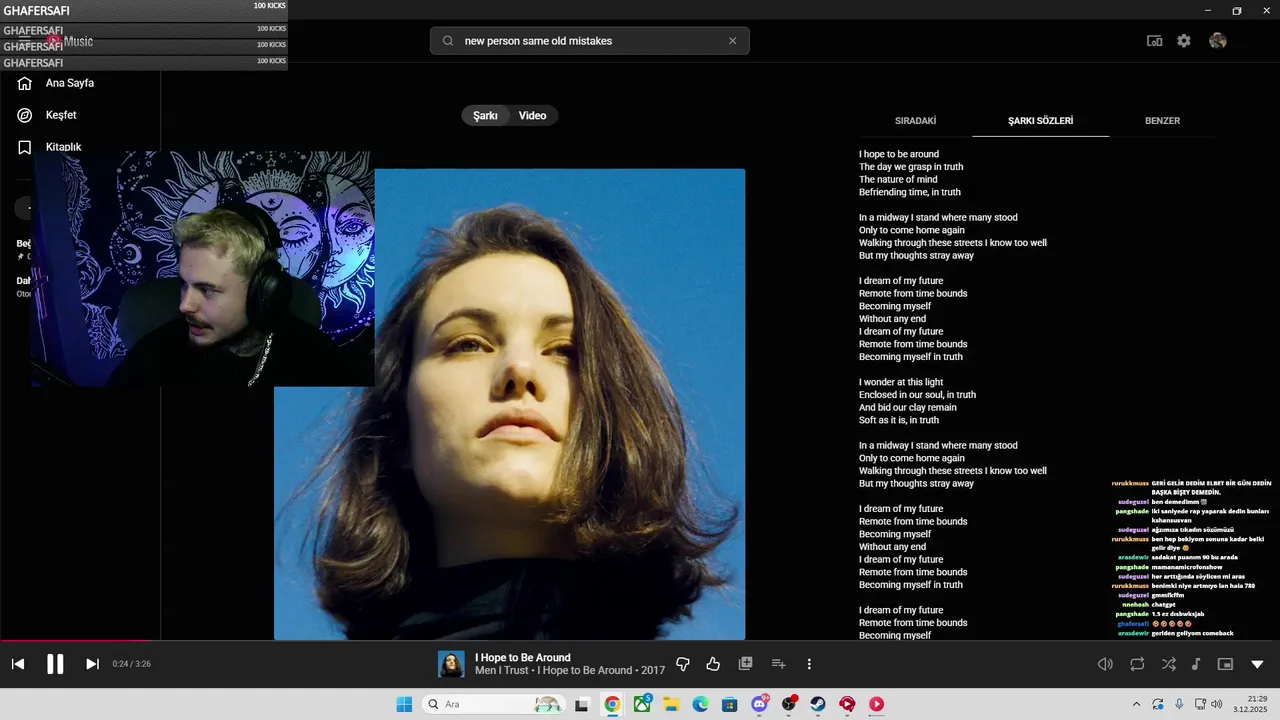Open the Xbox app from the taskbar
Image resolution: width=1280 pixels, height=720 pixels.
point(642,704)
